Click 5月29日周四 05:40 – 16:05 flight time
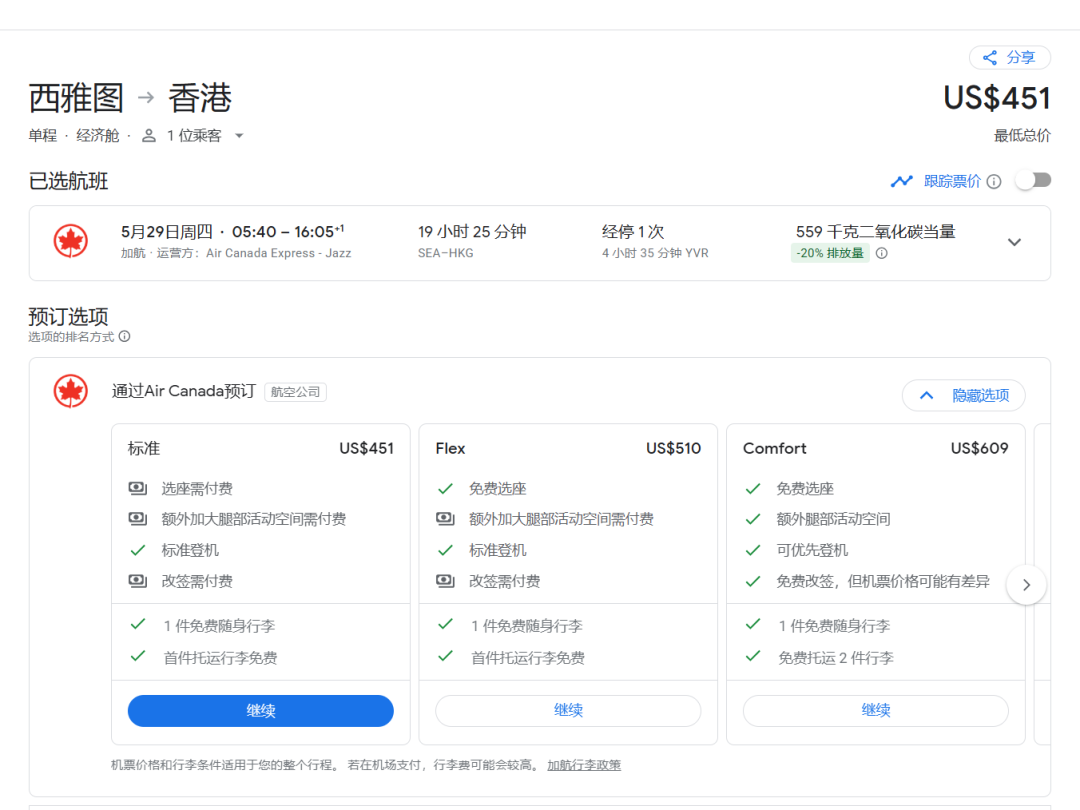The width and height of the screenshot is (1080, 810). [233, 231]
